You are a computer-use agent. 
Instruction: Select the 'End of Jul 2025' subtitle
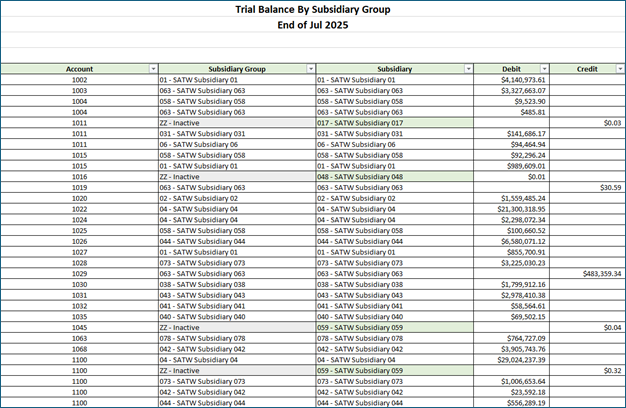(x=313, y=25)
